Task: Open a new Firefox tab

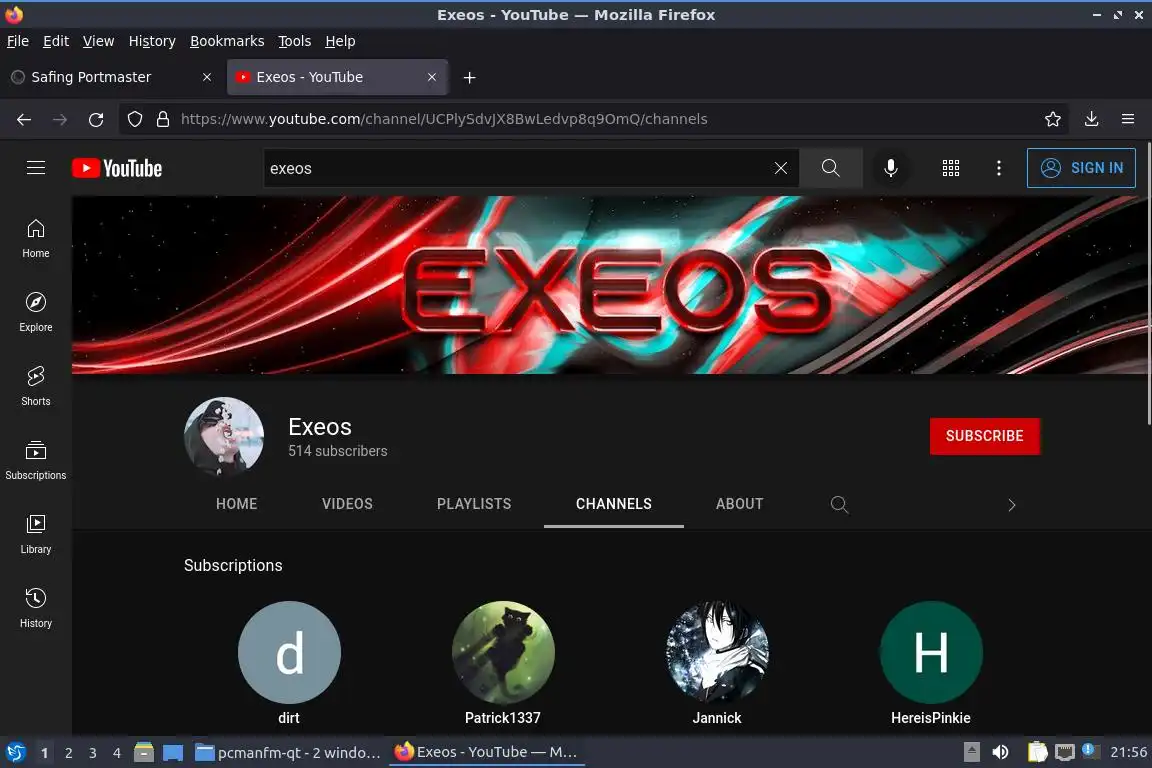Action: tap(469, 77)
